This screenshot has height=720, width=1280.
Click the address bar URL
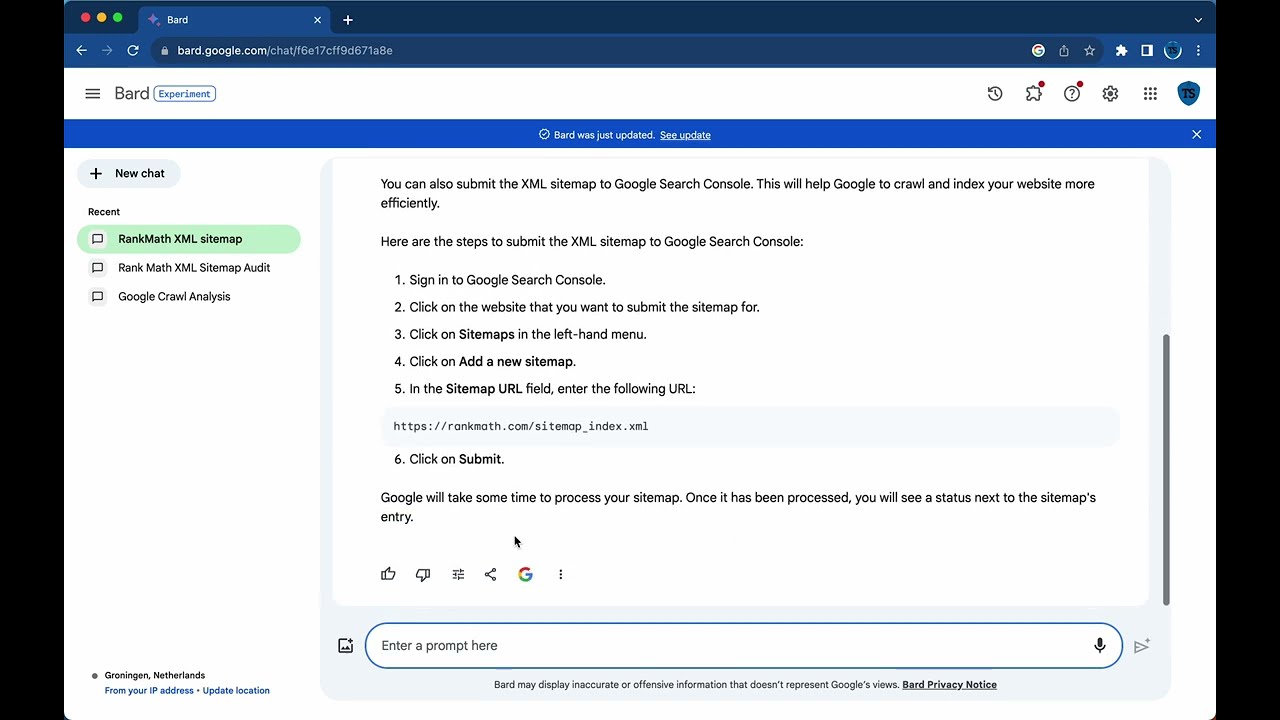[x=285, y=50]
